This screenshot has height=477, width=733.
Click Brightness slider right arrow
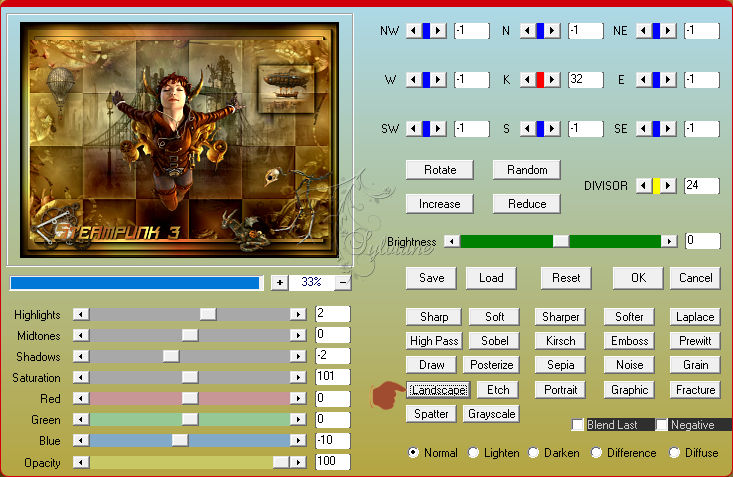point(669,241)
